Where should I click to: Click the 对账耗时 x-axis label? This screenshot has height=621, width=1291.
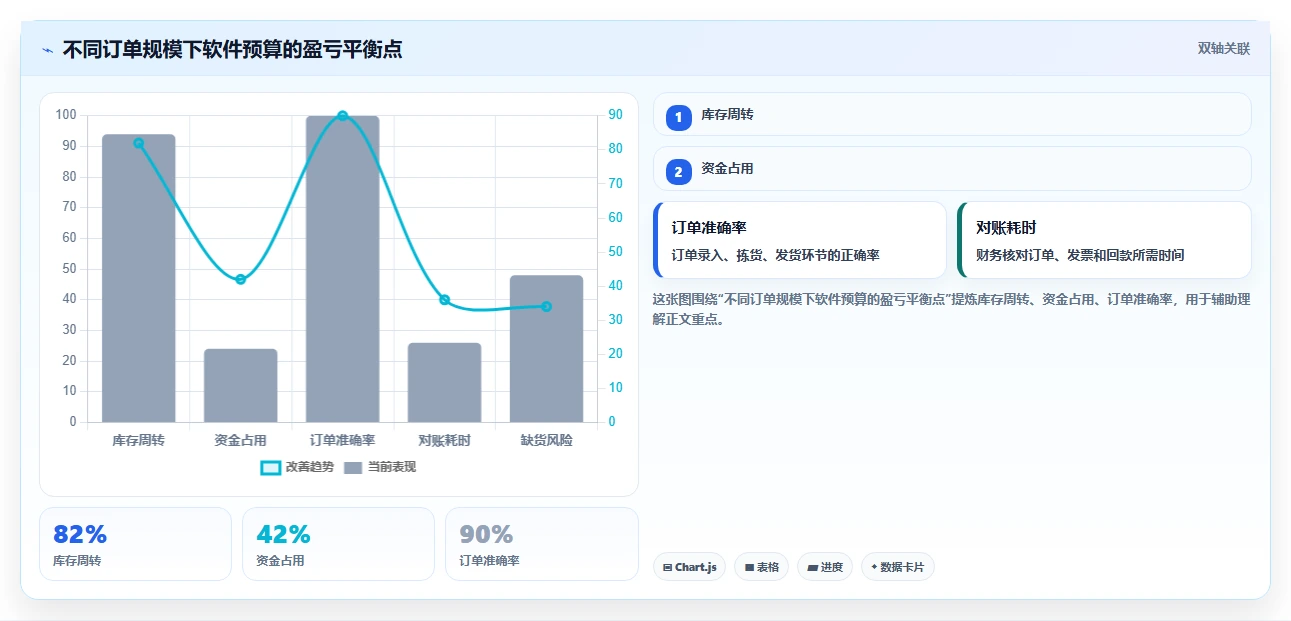point(444,440)
